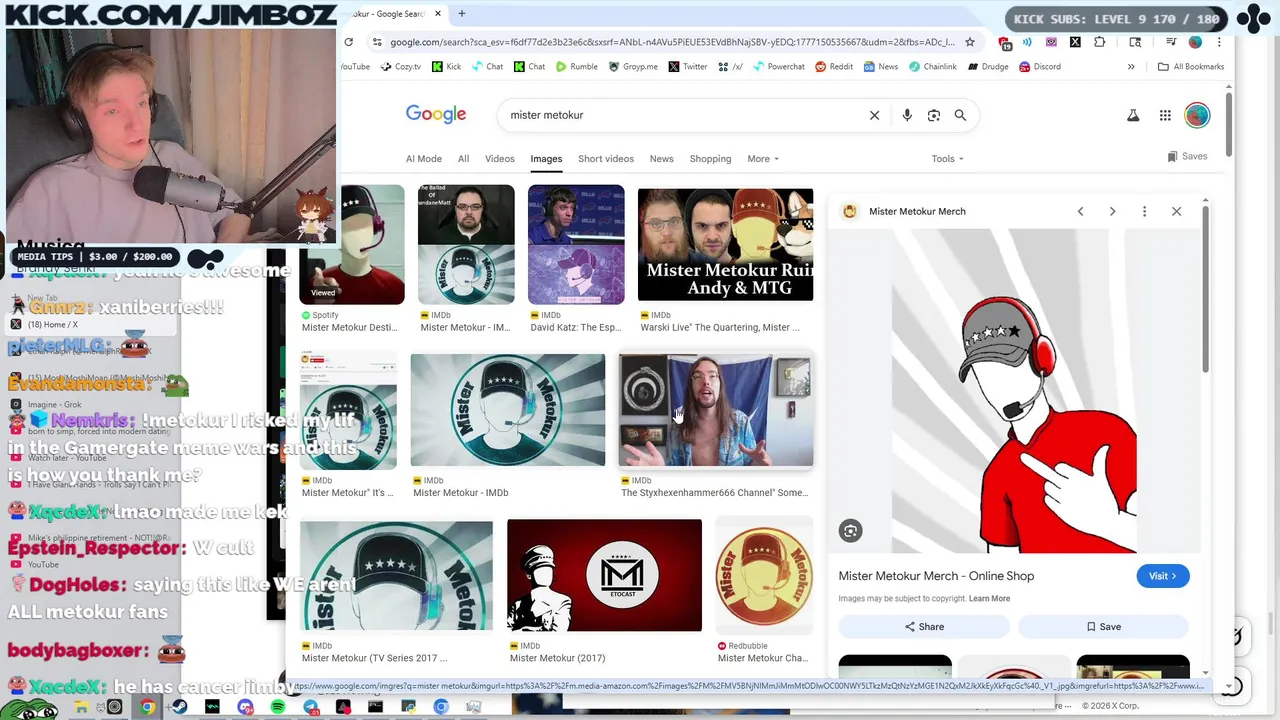Viewport: 1280px width, 720px height.
Task: Open File Explorer from the taskbar
Action: click(82, 707)
